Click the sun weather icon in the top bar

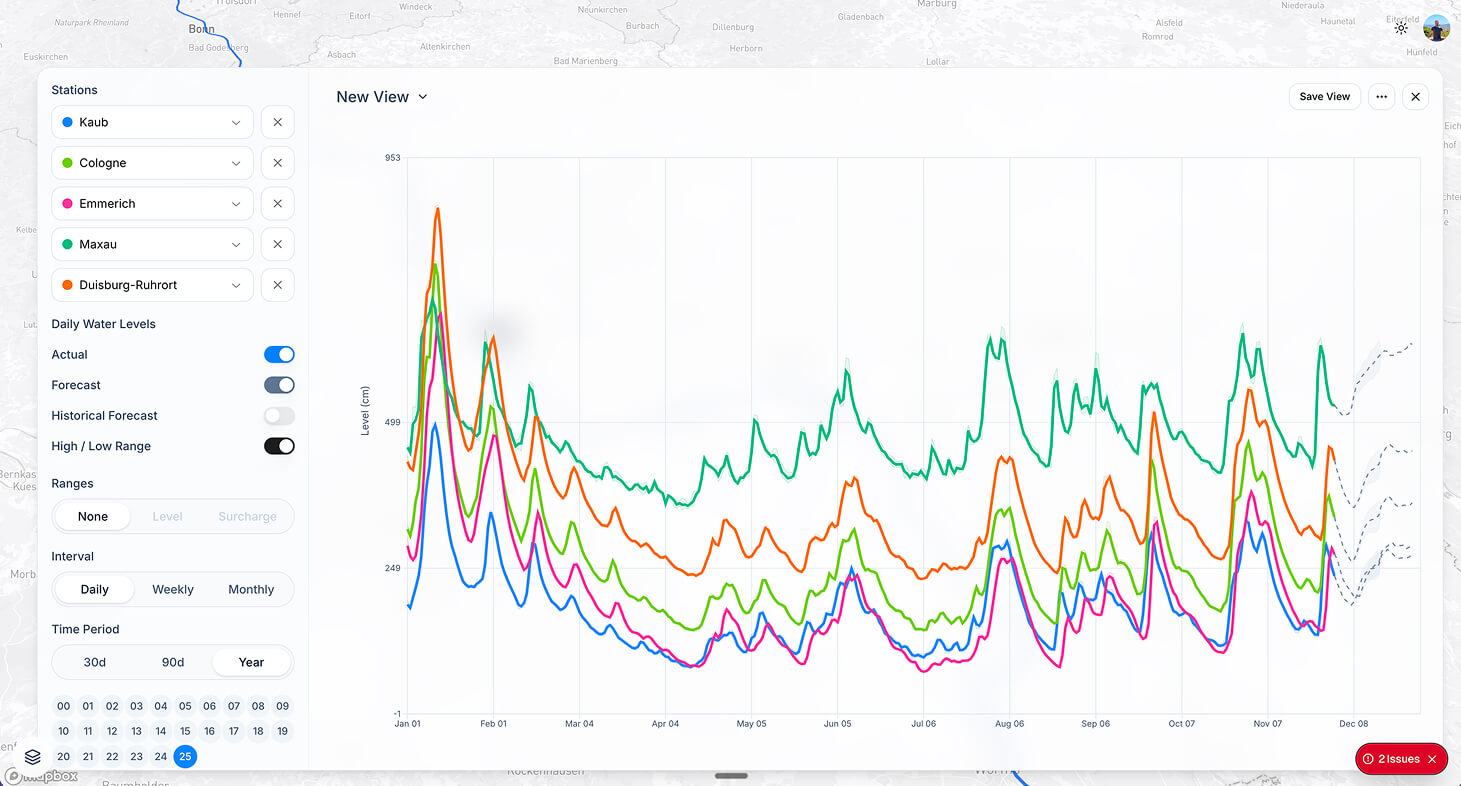(1401, 28)
